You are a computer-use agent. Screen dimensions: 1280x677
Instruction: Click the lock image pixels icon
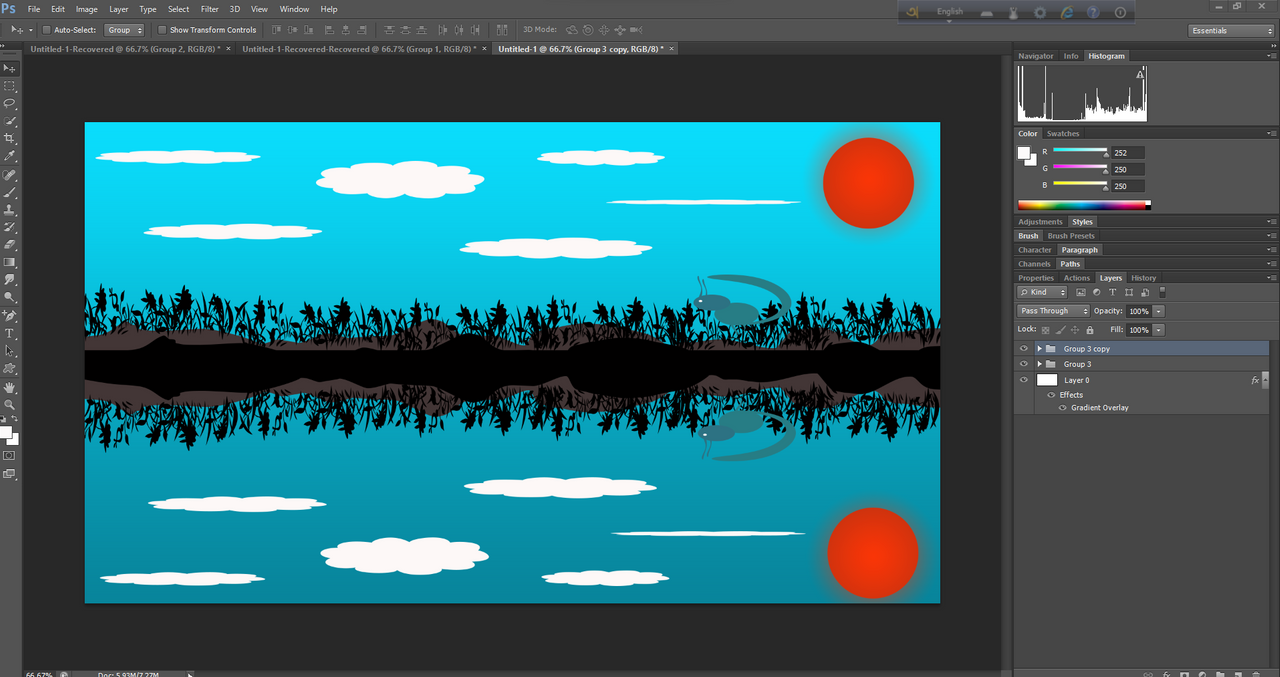pyautogui.click(x=1060, y=329)
